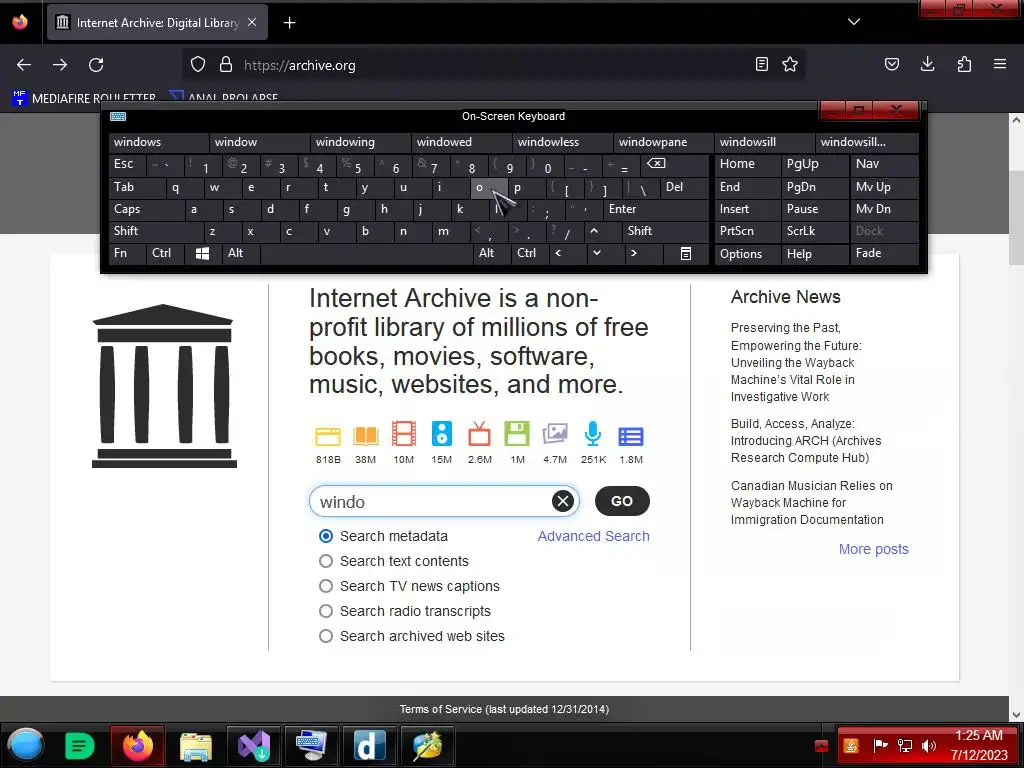Open the TV icon labeled 2.6M

coord(479,434)
